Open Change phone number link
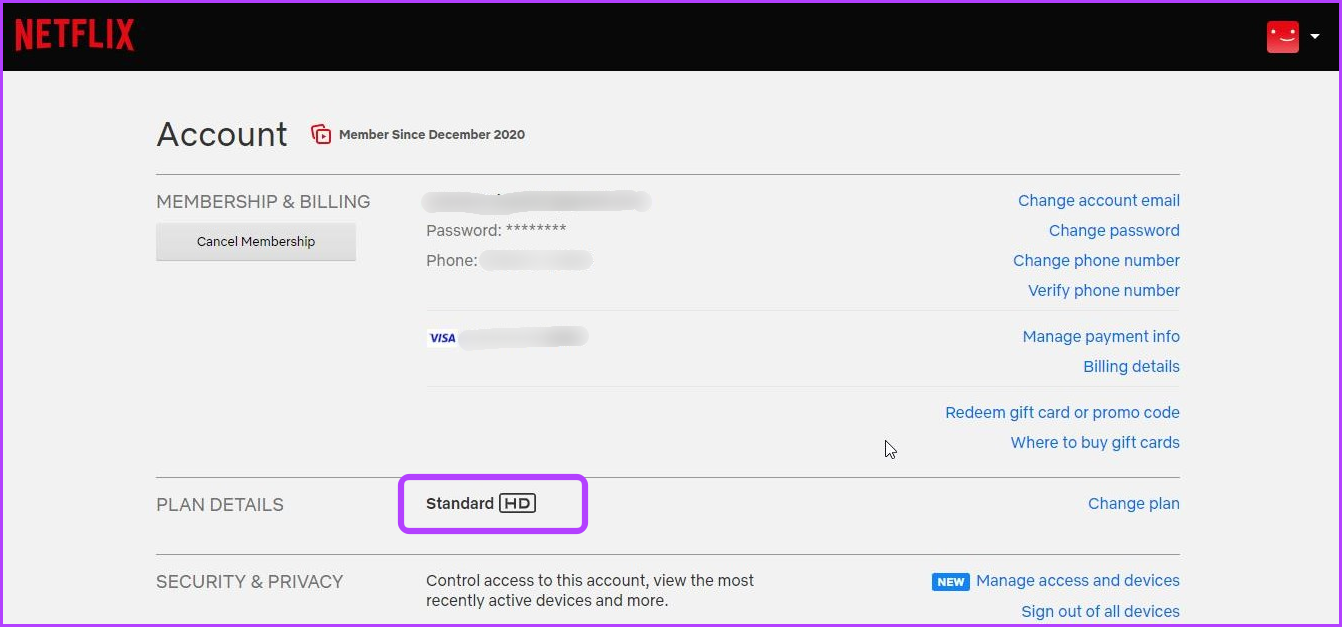Viewport: 1342px width, 627px height. coord(1096,260)
